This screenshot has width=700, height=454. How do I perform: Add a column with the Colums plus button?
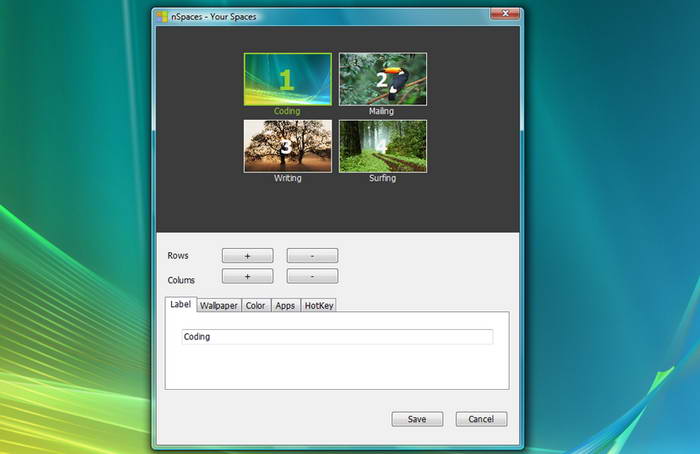click(248, 276)
